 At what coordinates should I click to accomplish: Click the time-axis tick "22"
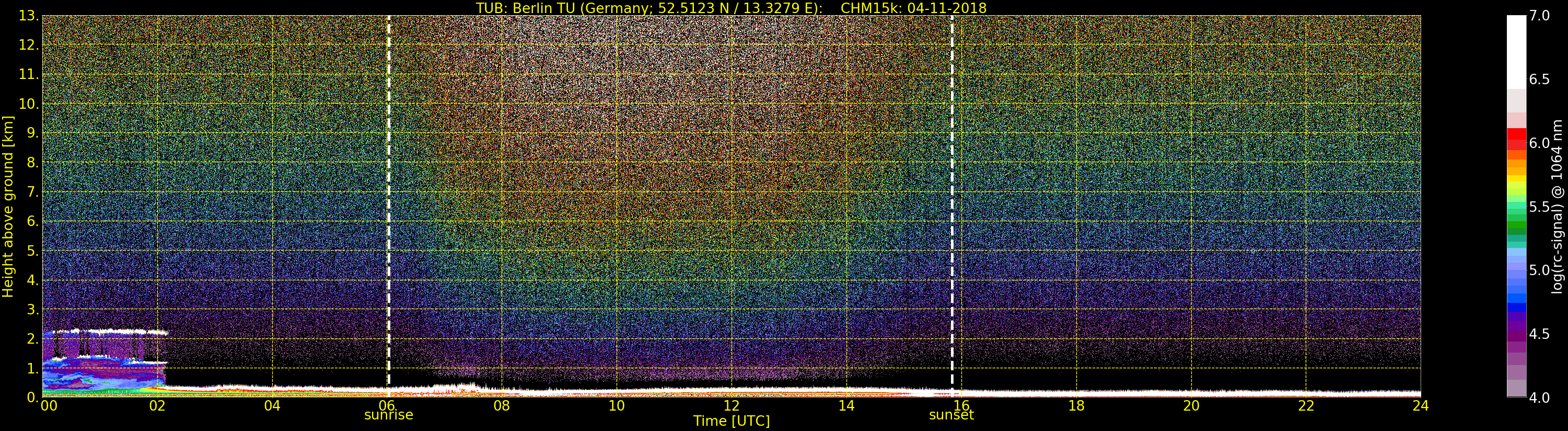(1306, 405)
